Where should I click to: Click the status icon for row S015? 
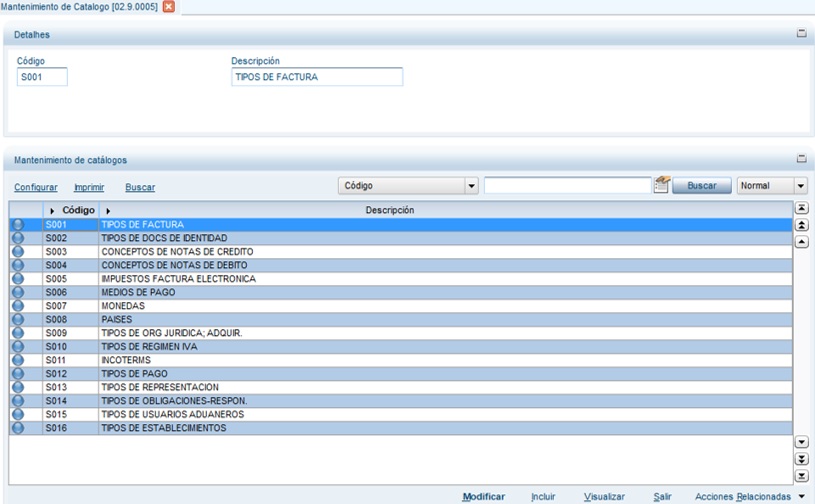pyautogui.click(x=18, y=414)
